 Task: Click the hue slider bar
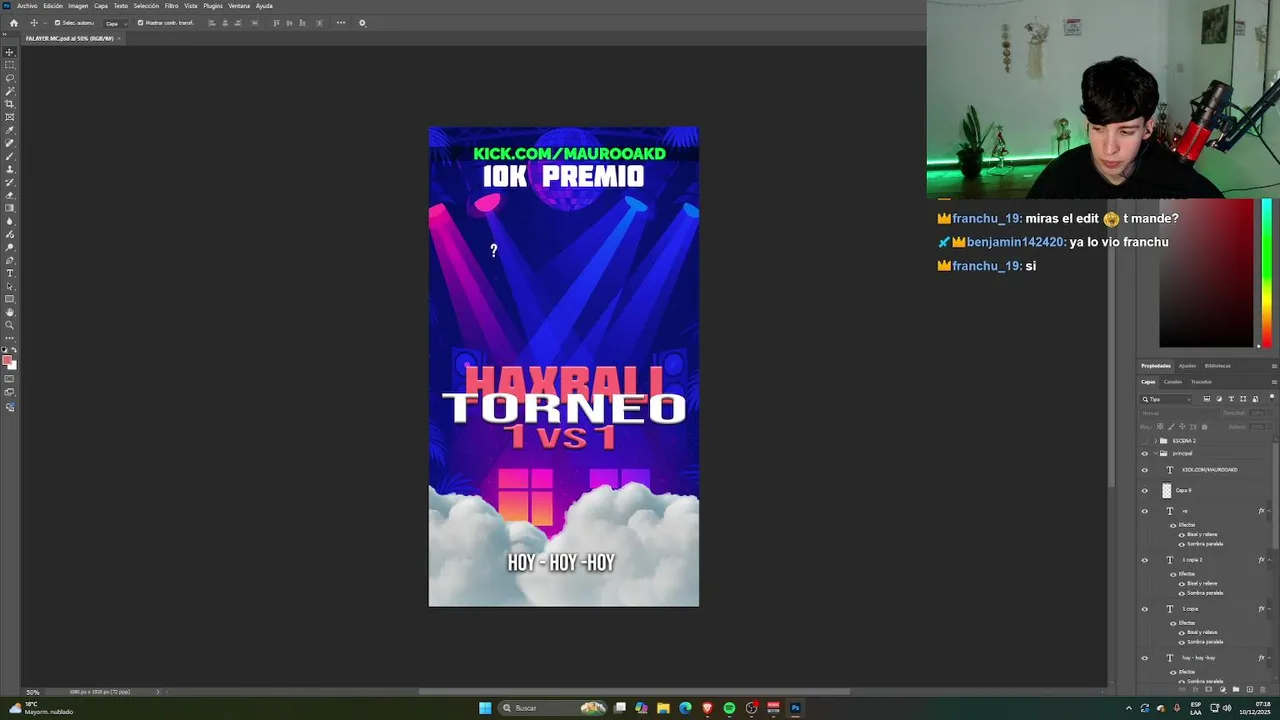click(1267, 273)
